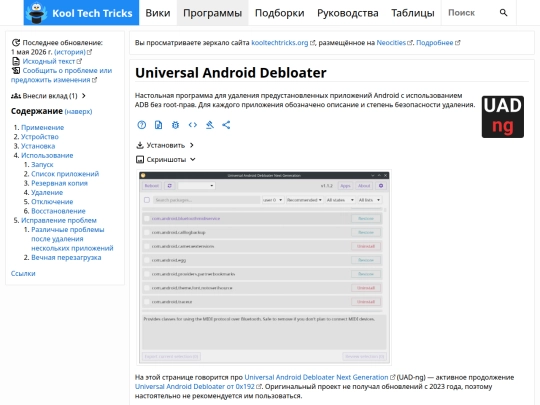Click the download icon beside Установить
The image size is (540, 405).
click(140, 145)
